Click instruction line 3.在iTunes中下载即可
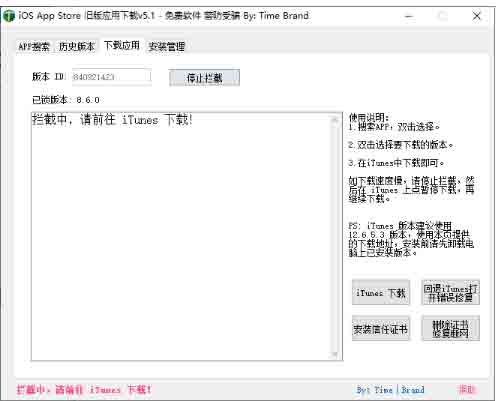Screen dimensions: 496x401 pyautogui.click(x=396, y=163)
